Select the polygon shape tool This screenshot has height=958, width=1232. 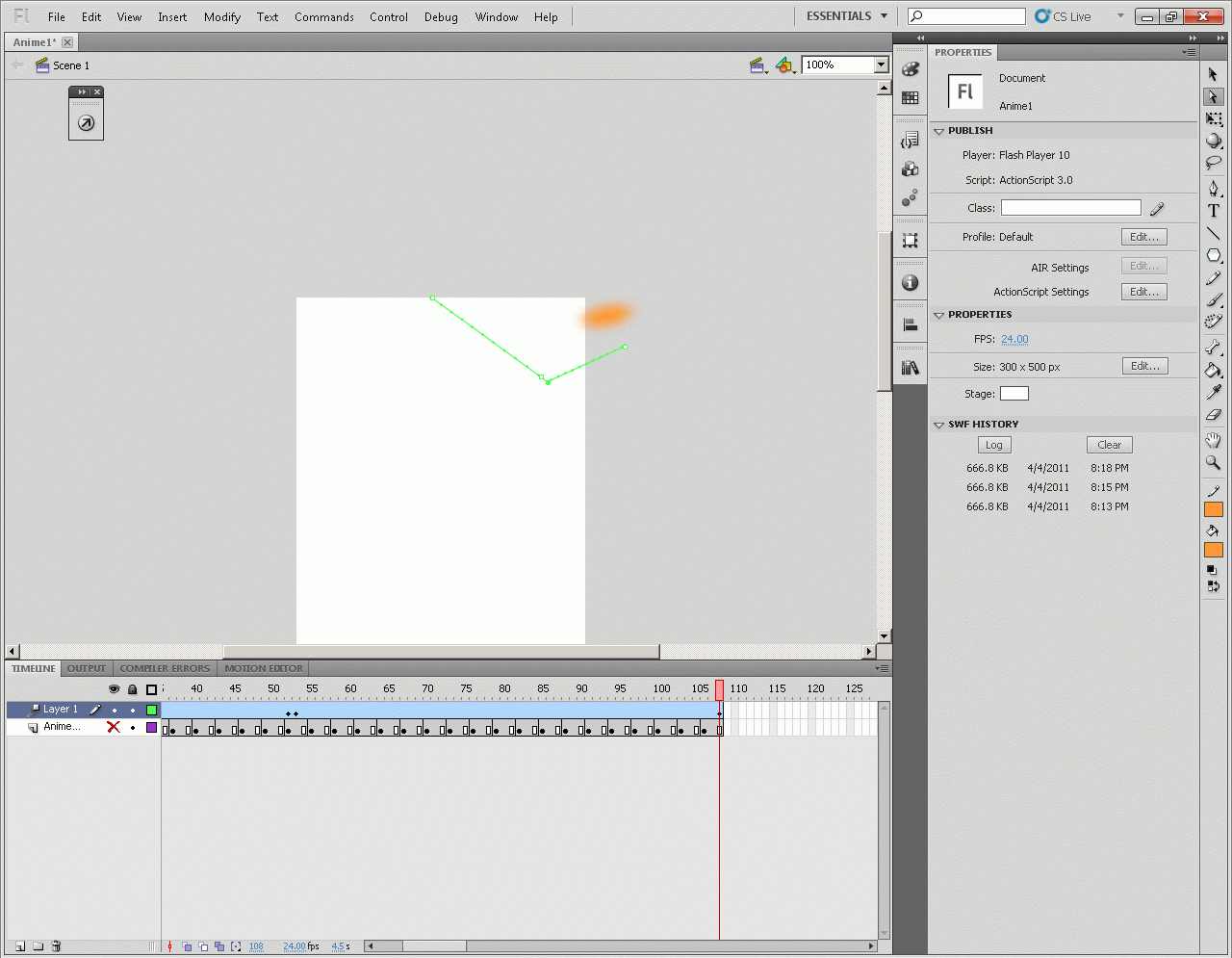point(1213,255)
